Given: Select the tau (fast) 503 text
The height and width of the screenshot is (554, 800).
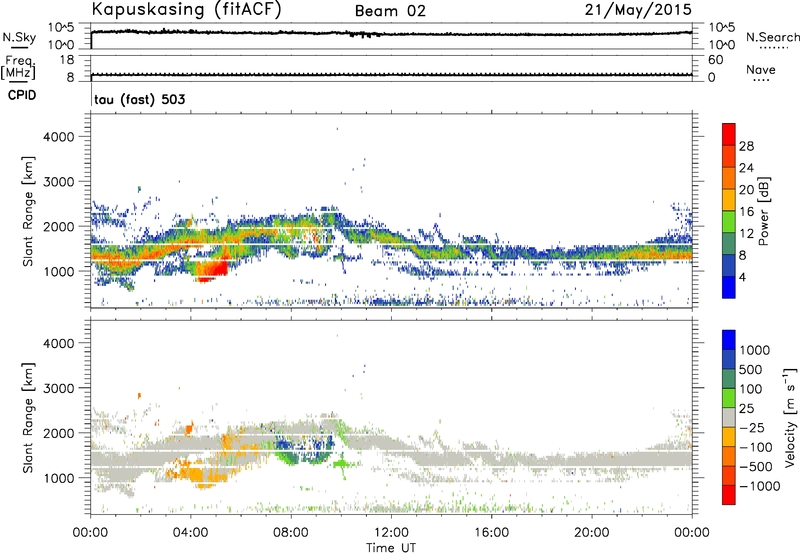Looking at the screenshot, I should [140, 99].
